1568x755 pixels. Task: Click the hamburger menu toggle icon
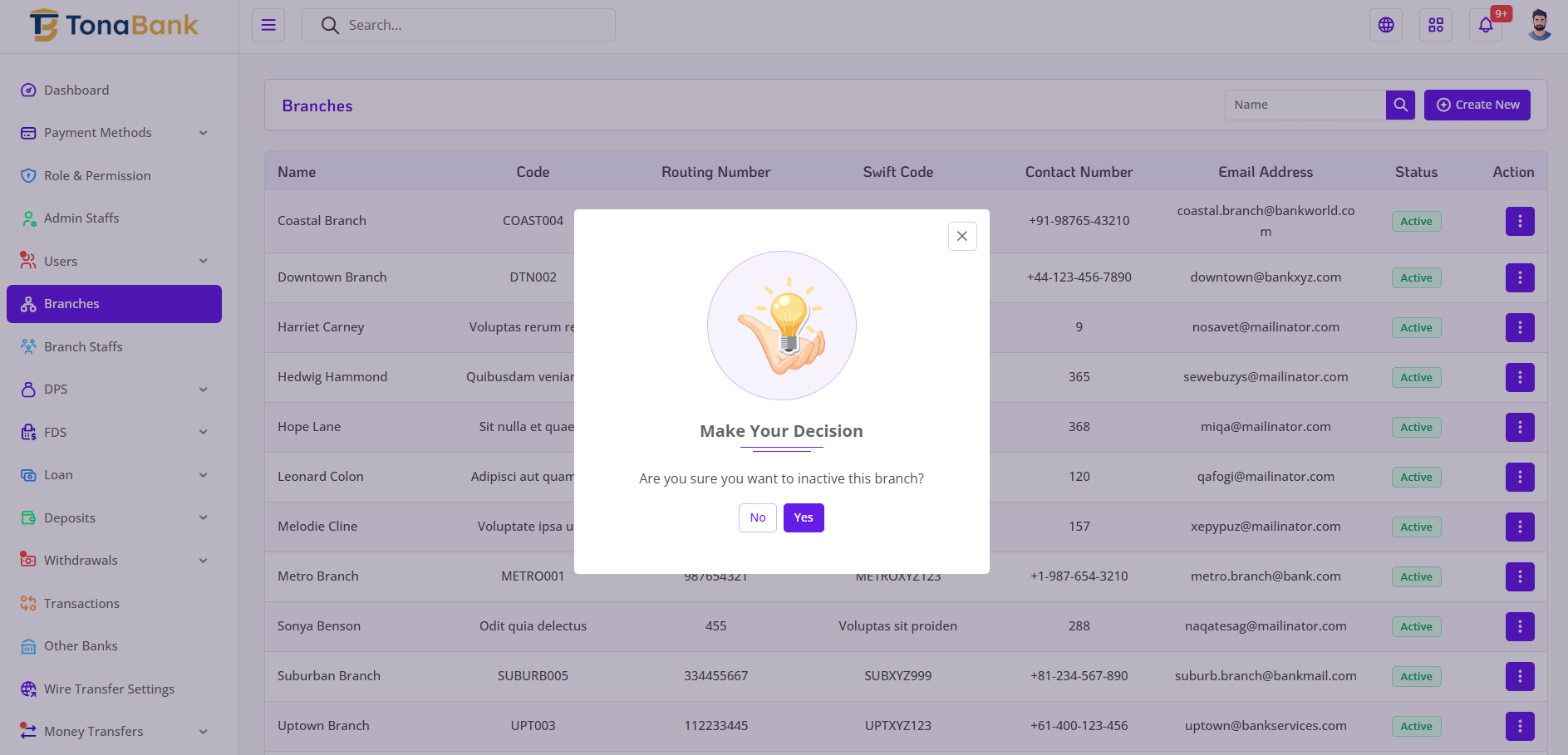pos(268,25)
